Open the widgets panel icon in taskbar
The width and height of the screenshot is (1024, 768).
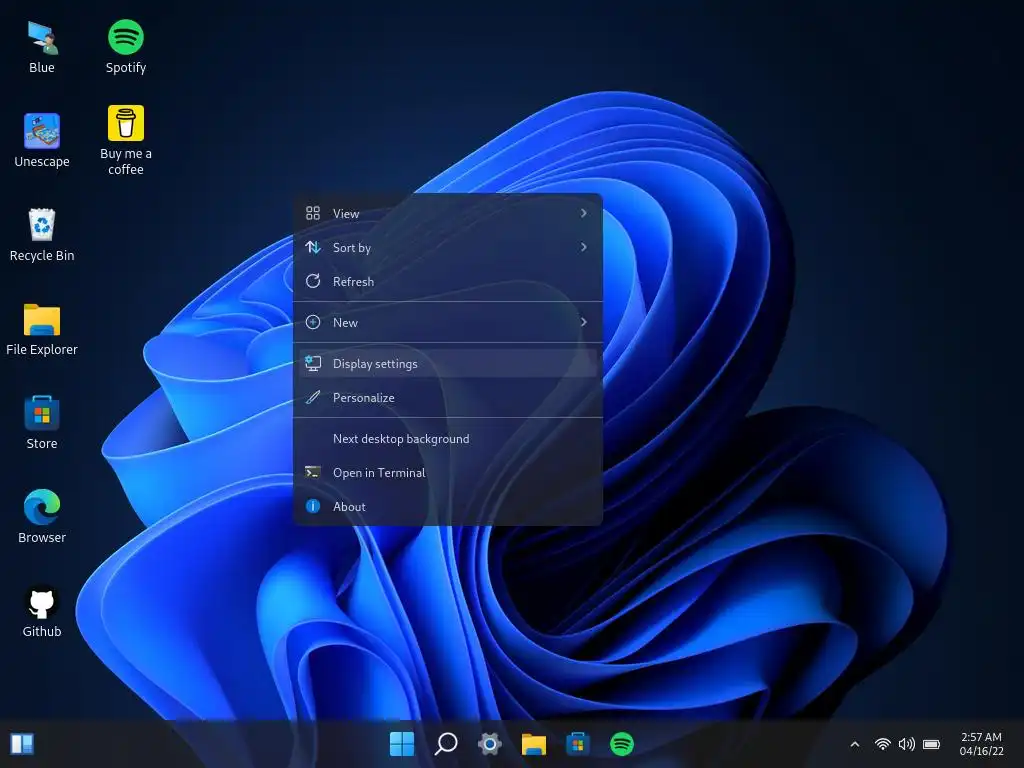pyautogui.click(x=22, y=744)
